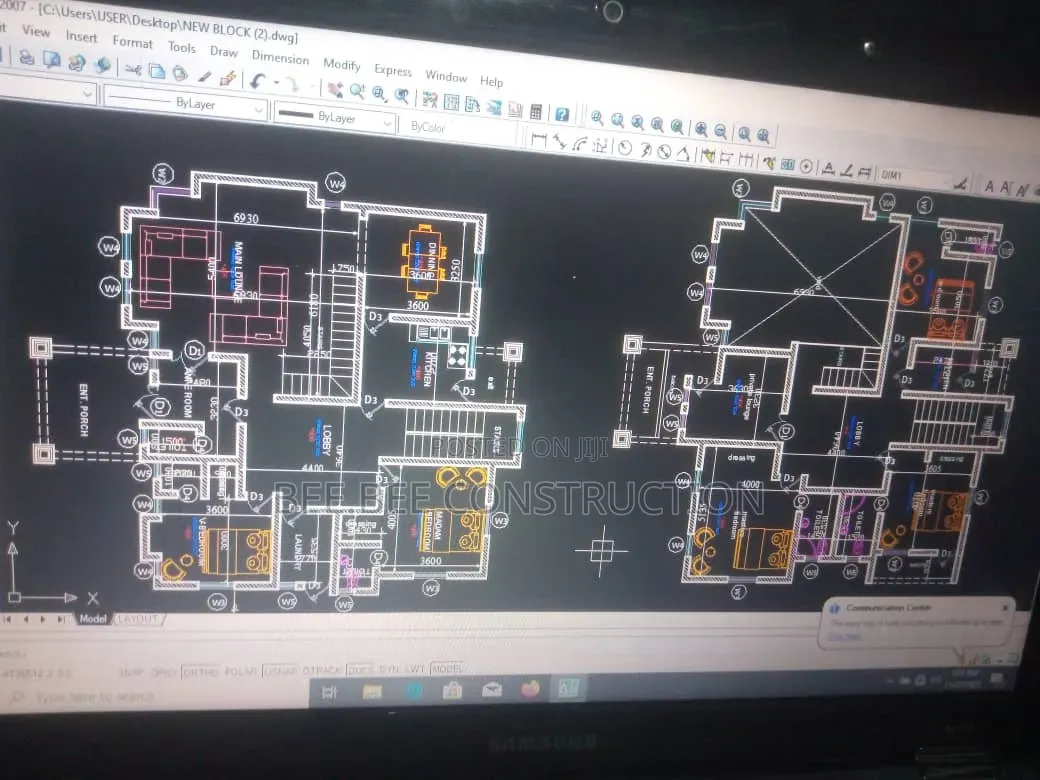Select the Arc Length dimension tool
Viewport: 1040px width, 780px height.
click(580, 143)
